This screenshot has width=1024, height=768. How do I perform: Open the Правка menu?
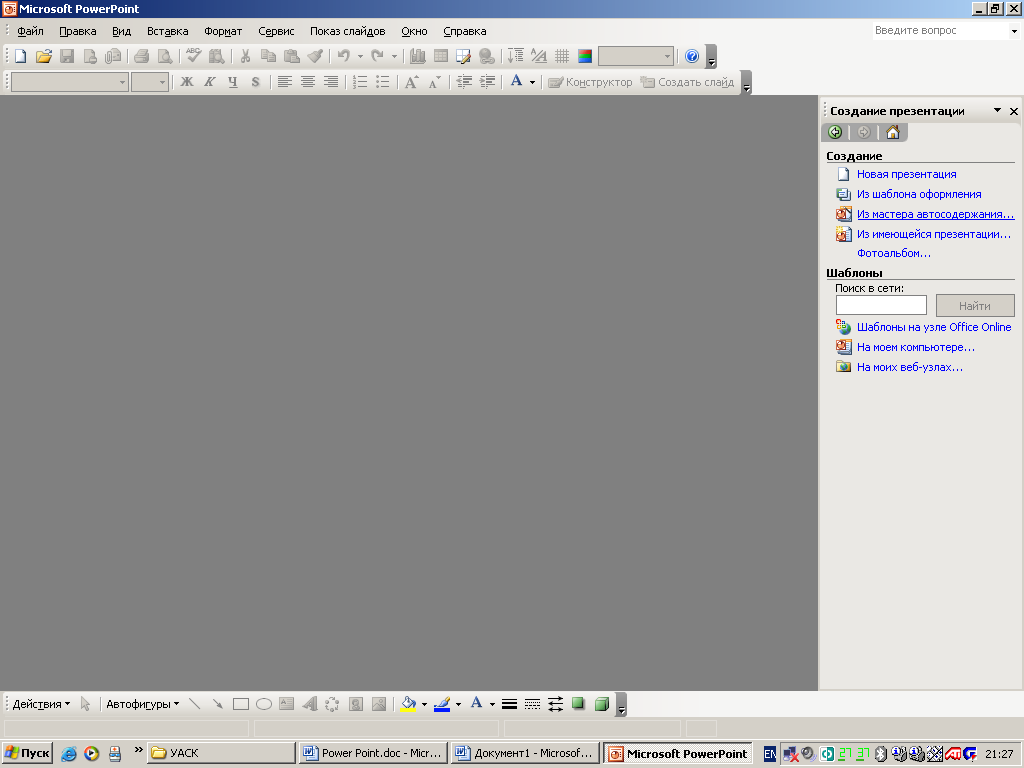click(x=78, y=31)
